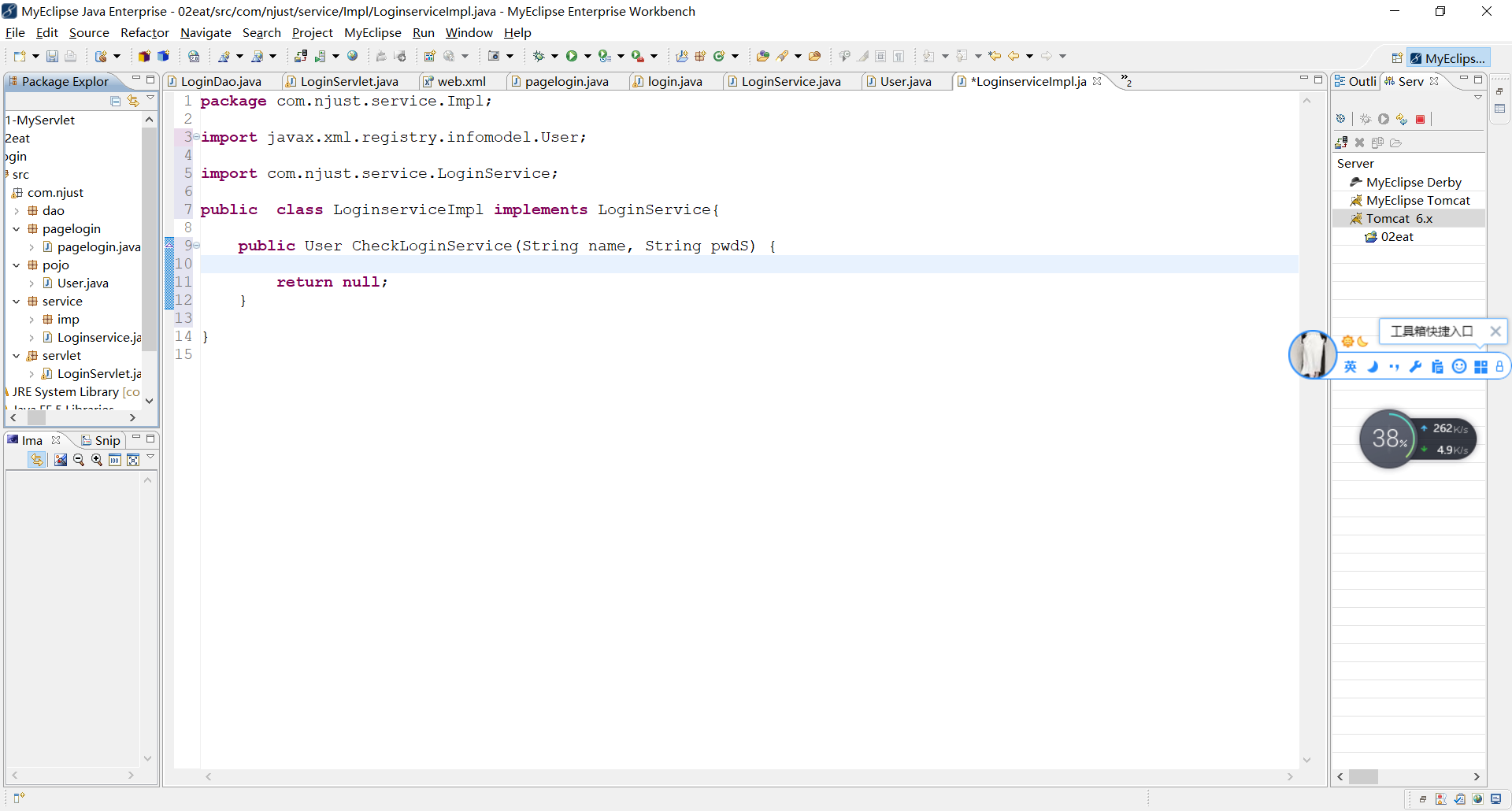Click the Publish to server icon in Servers view
This screenshot has width=1512, height=811.
[x=1402, y=119]
